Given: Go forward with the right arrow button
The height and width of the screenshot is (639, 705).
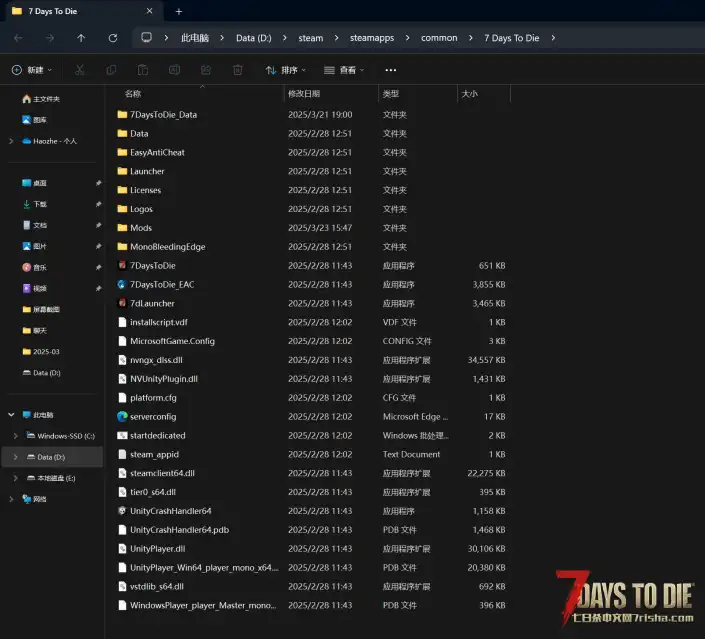Looking at the screenshot, I should coord(50,38).
